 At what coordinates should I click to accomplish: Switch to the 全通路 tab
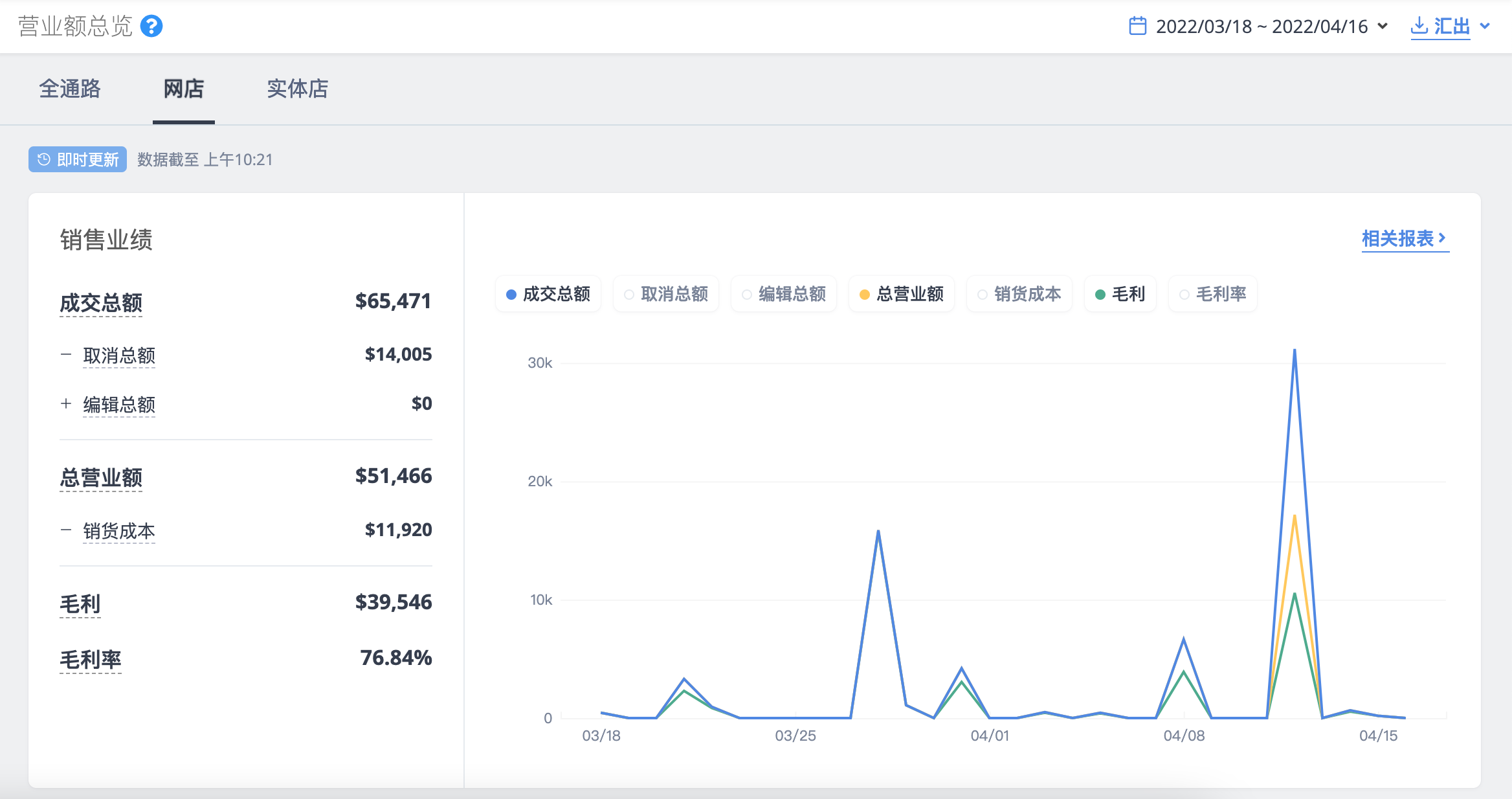pyautogui.click(x=70, y=89)
